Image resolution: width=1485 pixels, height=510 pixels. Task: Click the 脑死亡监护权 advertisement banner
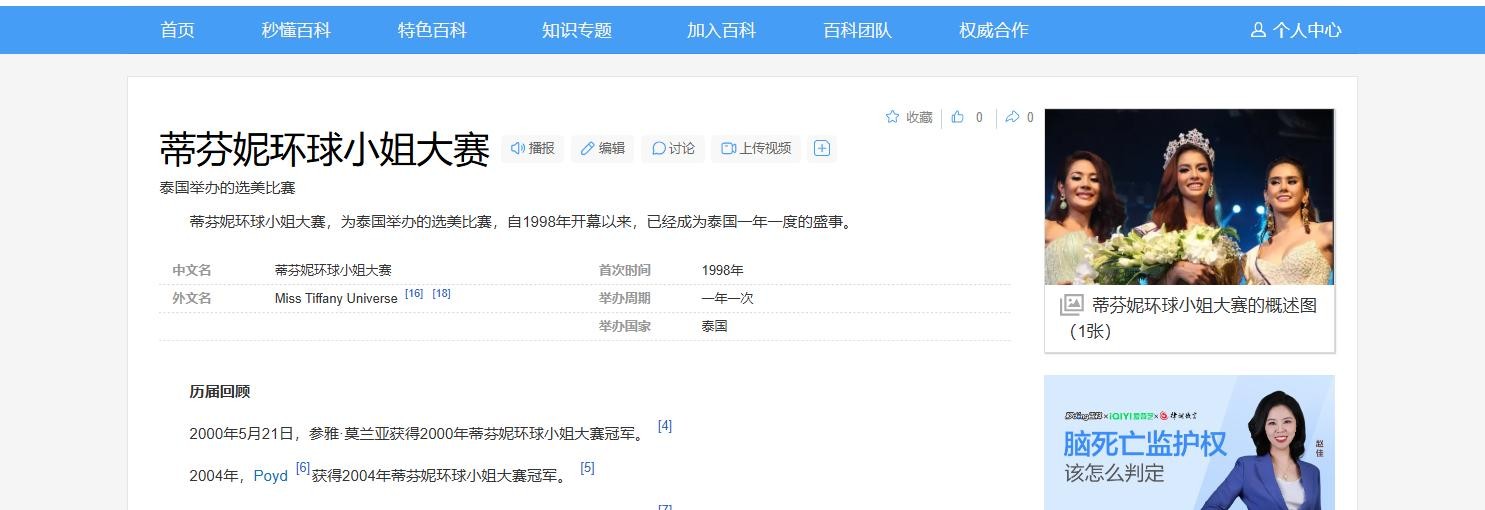click(x=1189, y=443)
